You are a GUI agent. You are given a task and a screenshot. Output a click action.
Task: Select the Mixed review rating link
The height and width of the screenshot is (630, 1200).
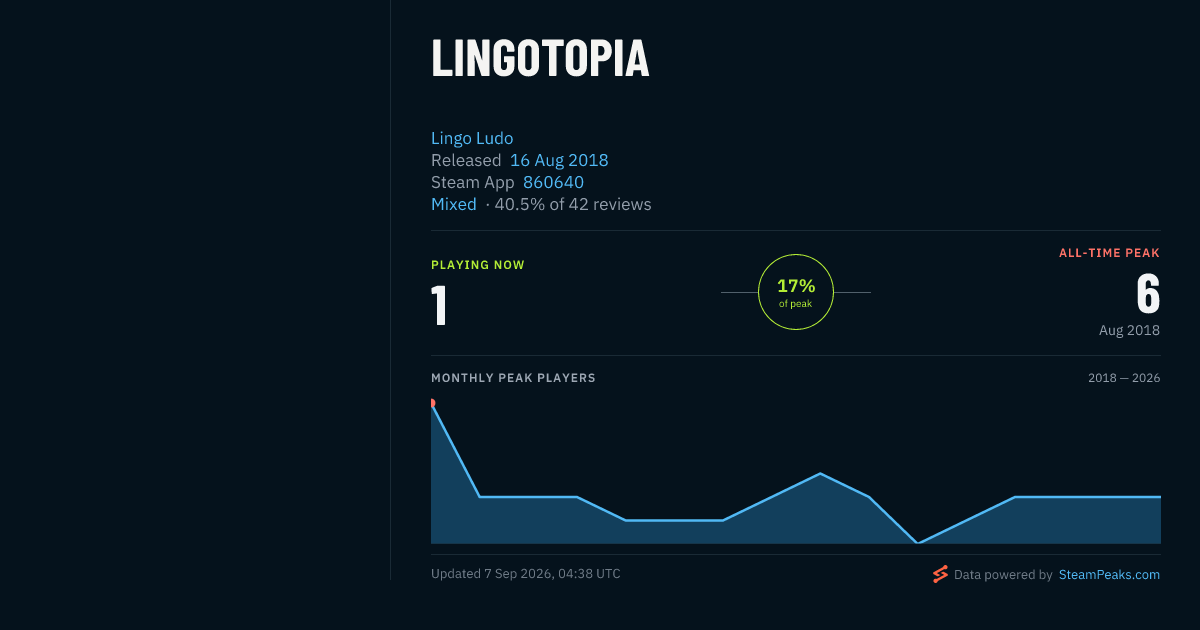coord(454,204)
